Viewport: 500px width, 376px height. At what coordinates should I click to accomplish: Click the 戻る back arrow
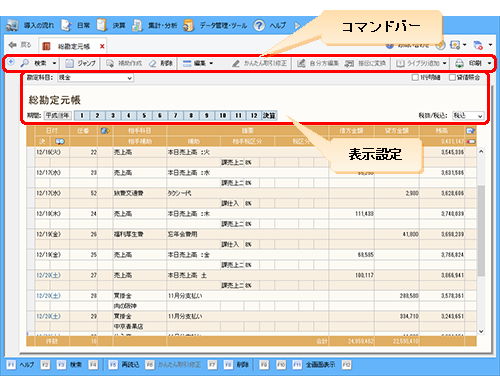(x=13, y=45)
